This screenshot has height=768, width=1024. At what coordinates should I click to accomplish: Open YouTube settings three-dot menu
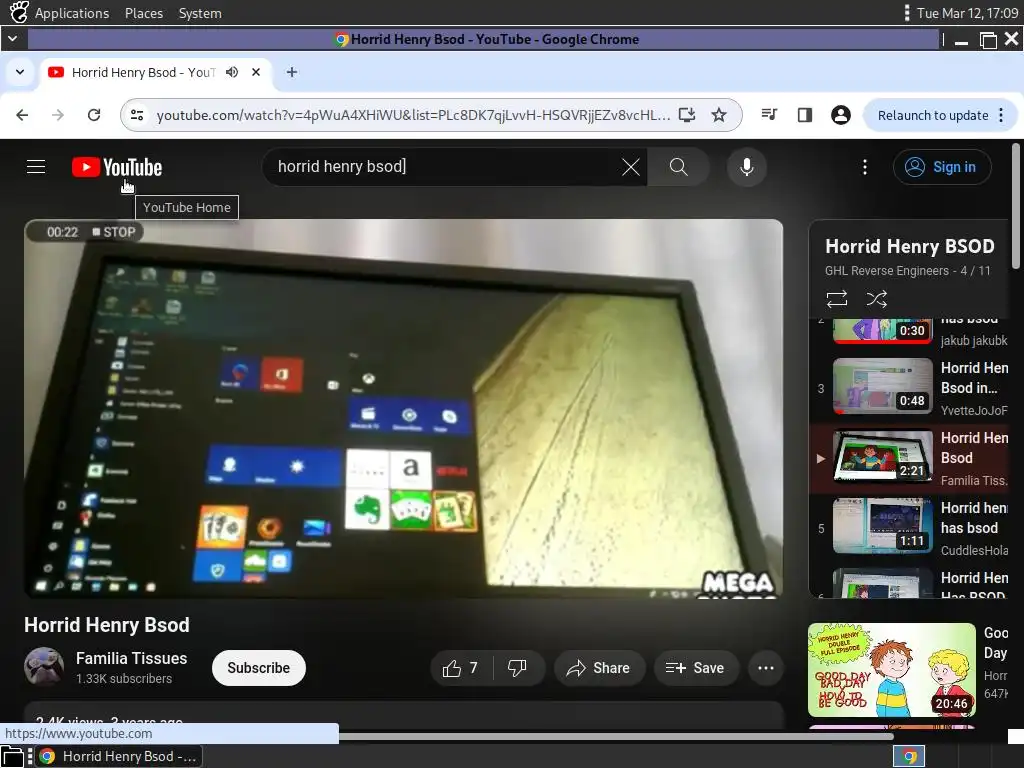click(865, 167)
